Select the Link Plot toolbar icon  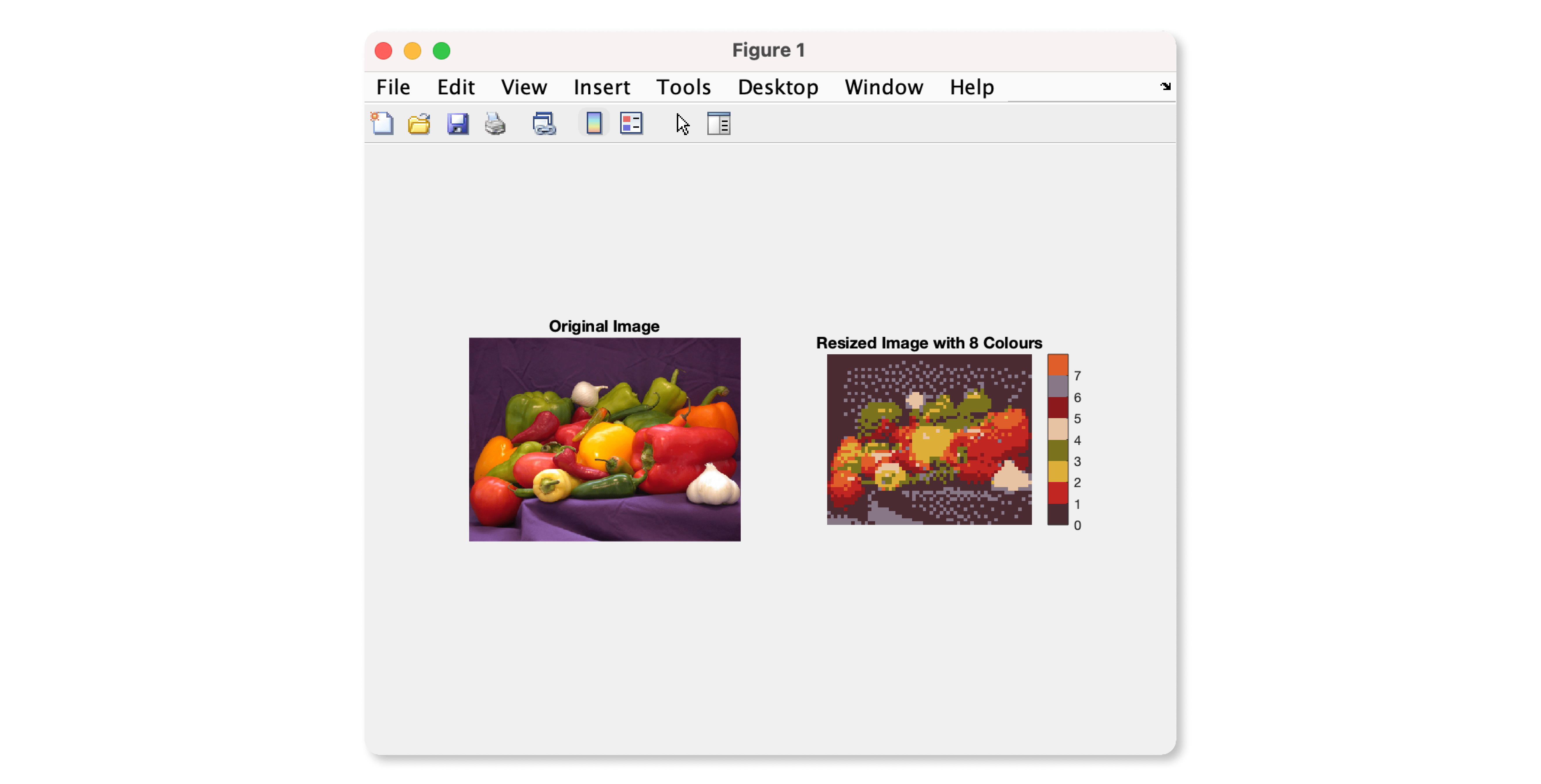click(x=544, y=123)
